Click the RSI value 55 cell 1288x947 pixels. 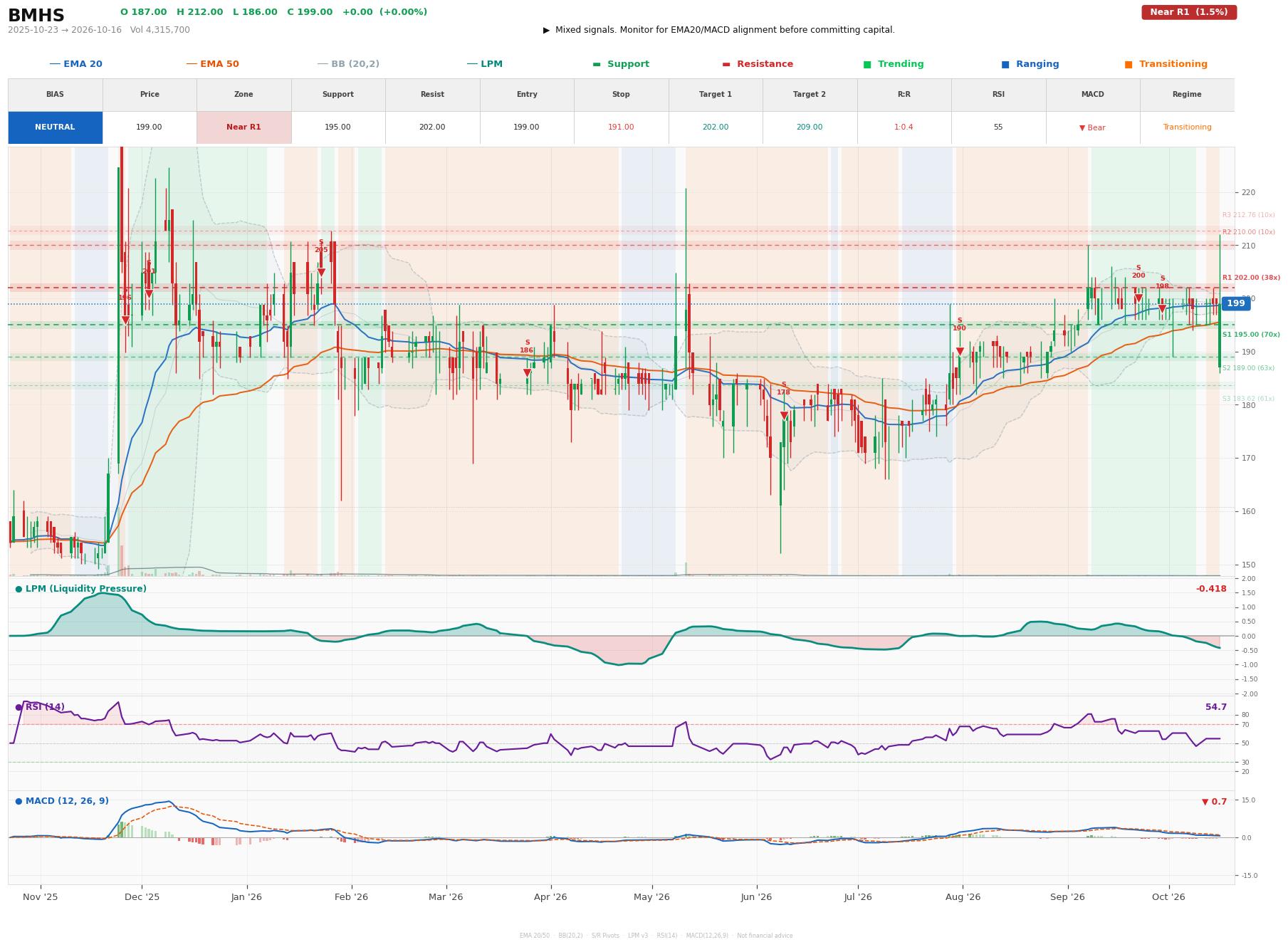tap(998, 127)
